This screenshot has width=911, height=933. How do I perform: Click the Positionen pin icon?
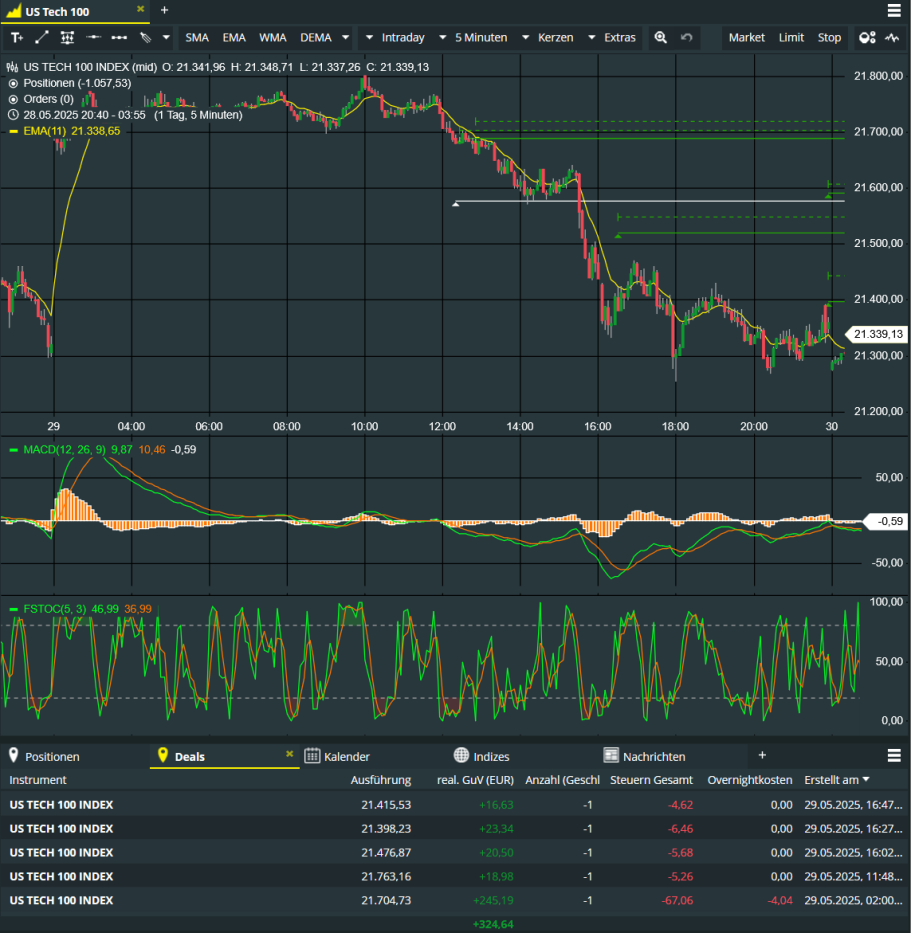pyautogui.click(x=14, y=755)
